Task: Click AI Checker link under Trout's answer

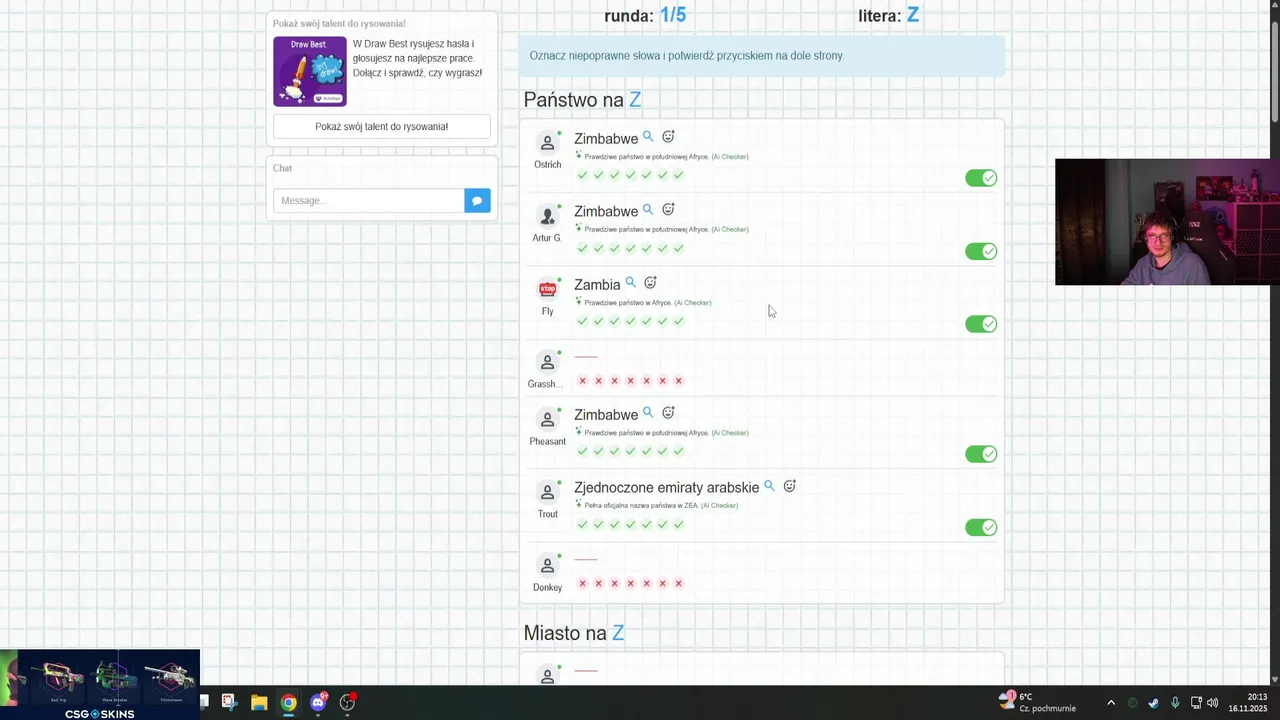Action: pos(719,506)
